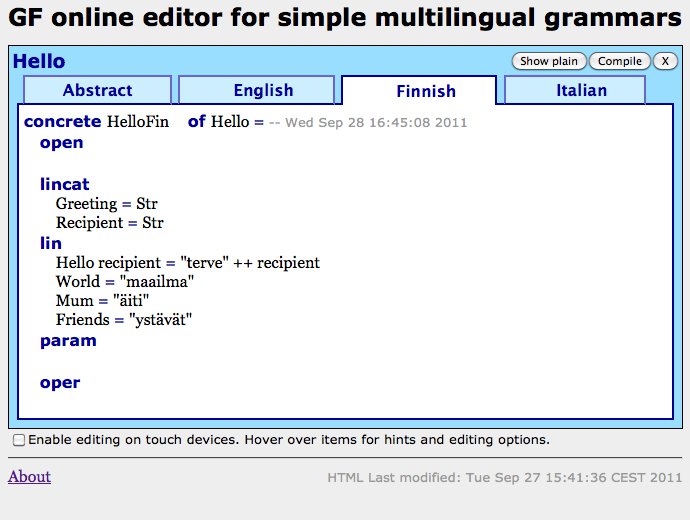The width and height of the screenshot is (690, 520).
Task: Open the English tab
Action: pos(263,90)
